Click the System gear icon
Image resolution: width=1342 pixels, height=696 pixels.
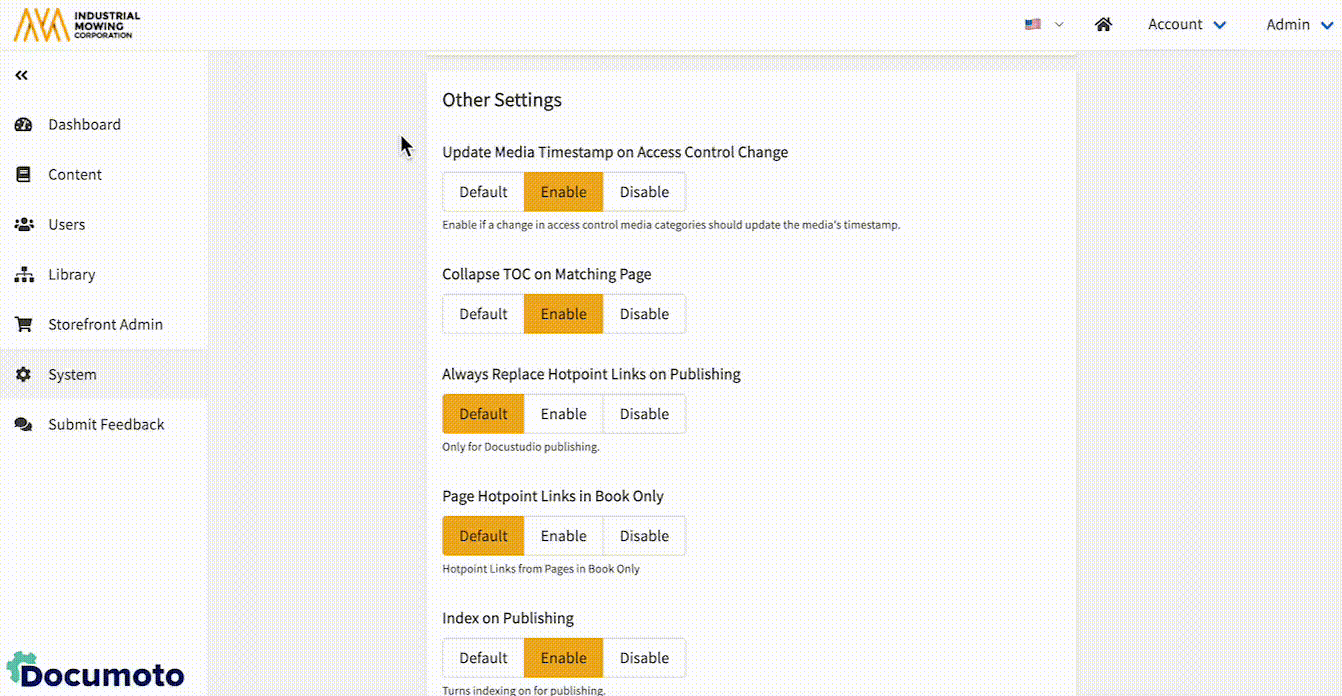pos(24,375)
